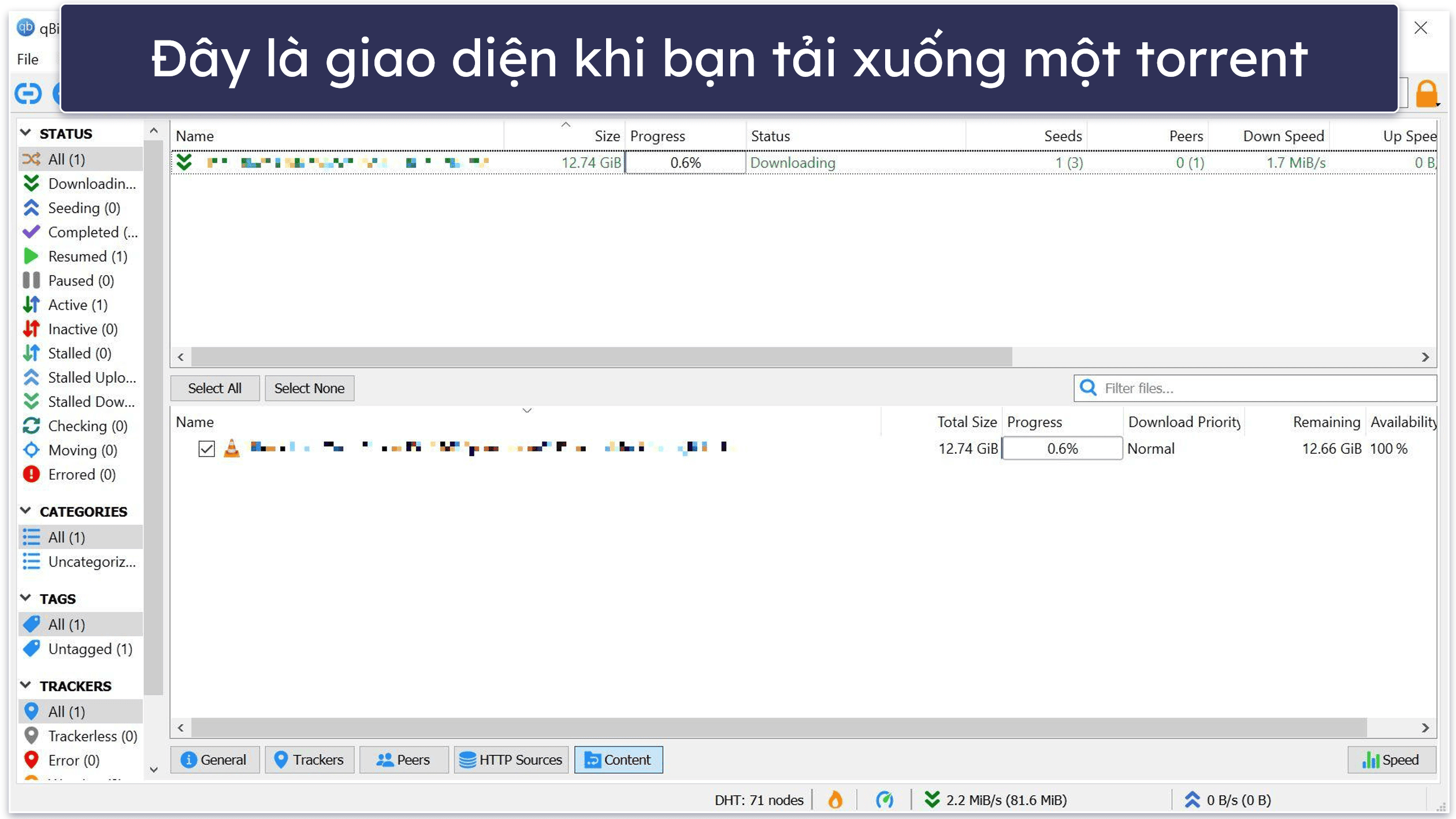Click DHT: 71 nodes status text
Viewport: 1456px width, 819px height.
(759, 800)
